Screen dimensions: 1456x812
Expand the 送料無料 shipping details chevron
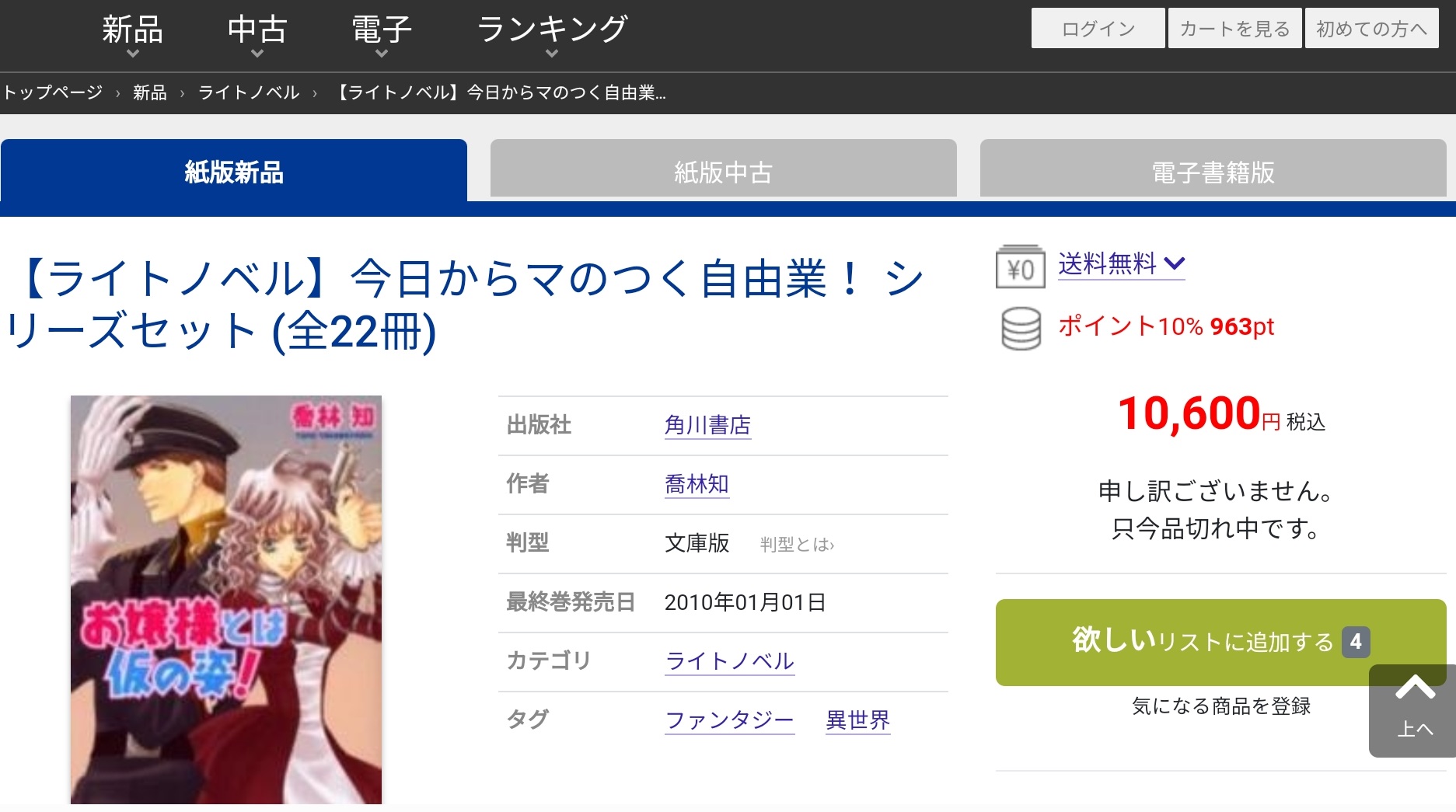(1174, 263)
